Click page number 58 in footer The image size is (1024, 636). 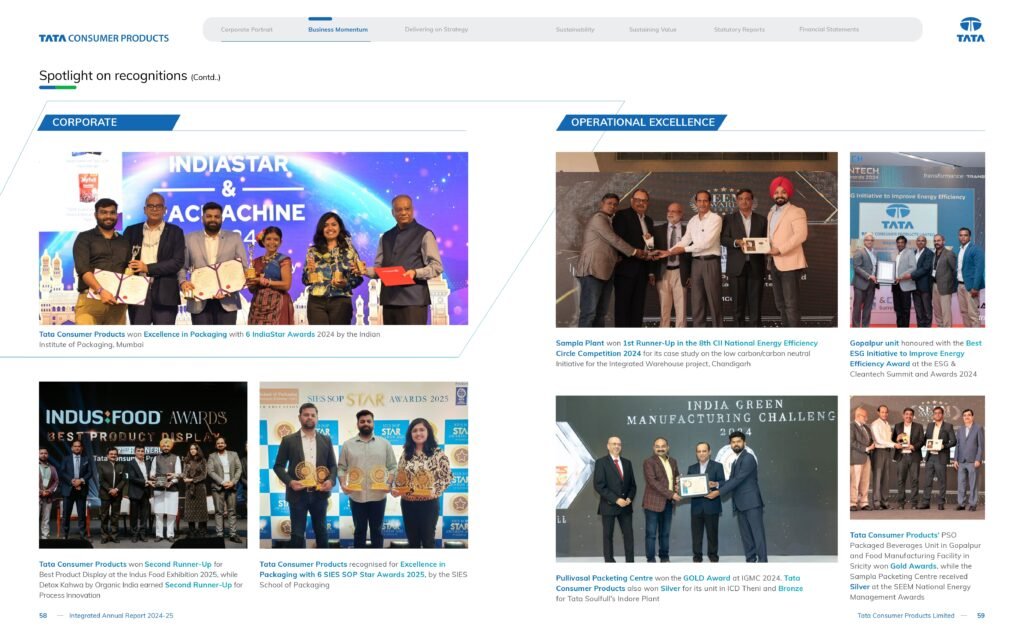[43, 616]
